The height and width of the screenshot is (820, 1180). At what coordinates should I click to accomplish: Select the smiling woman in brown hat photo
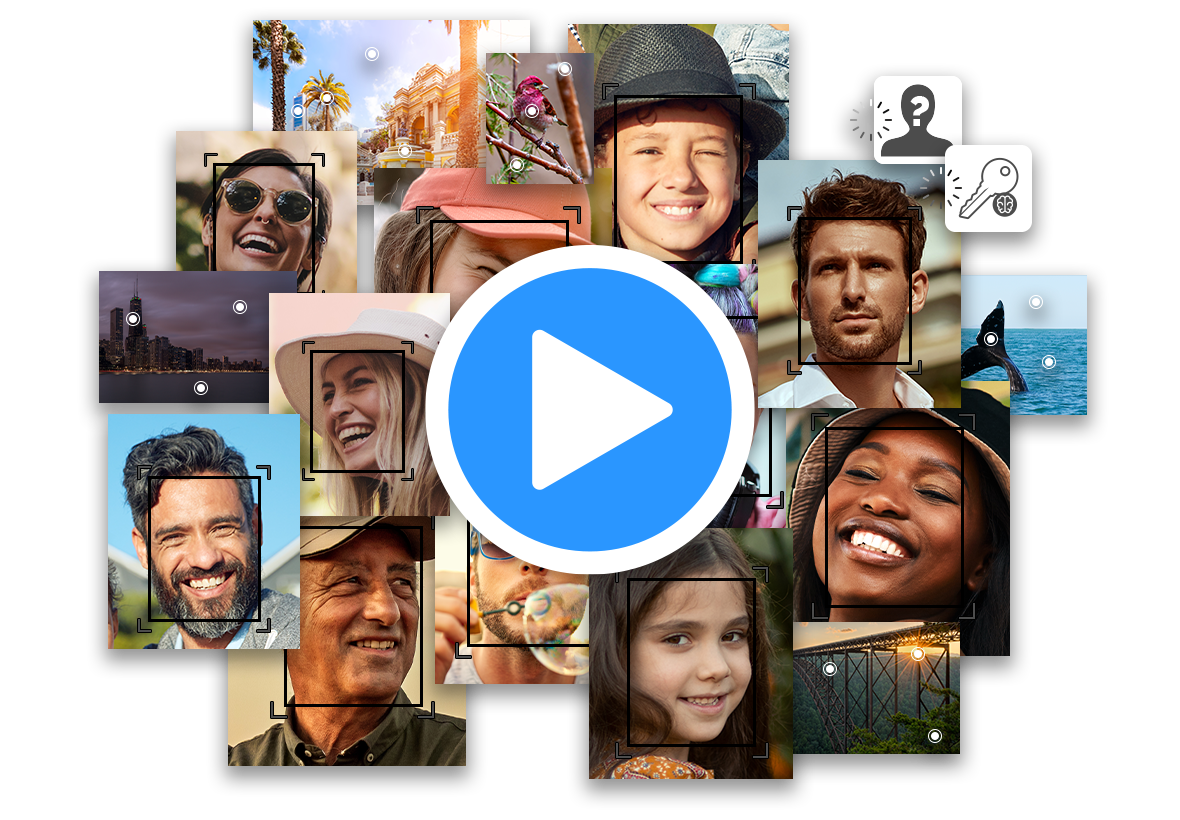coord(899,519)
